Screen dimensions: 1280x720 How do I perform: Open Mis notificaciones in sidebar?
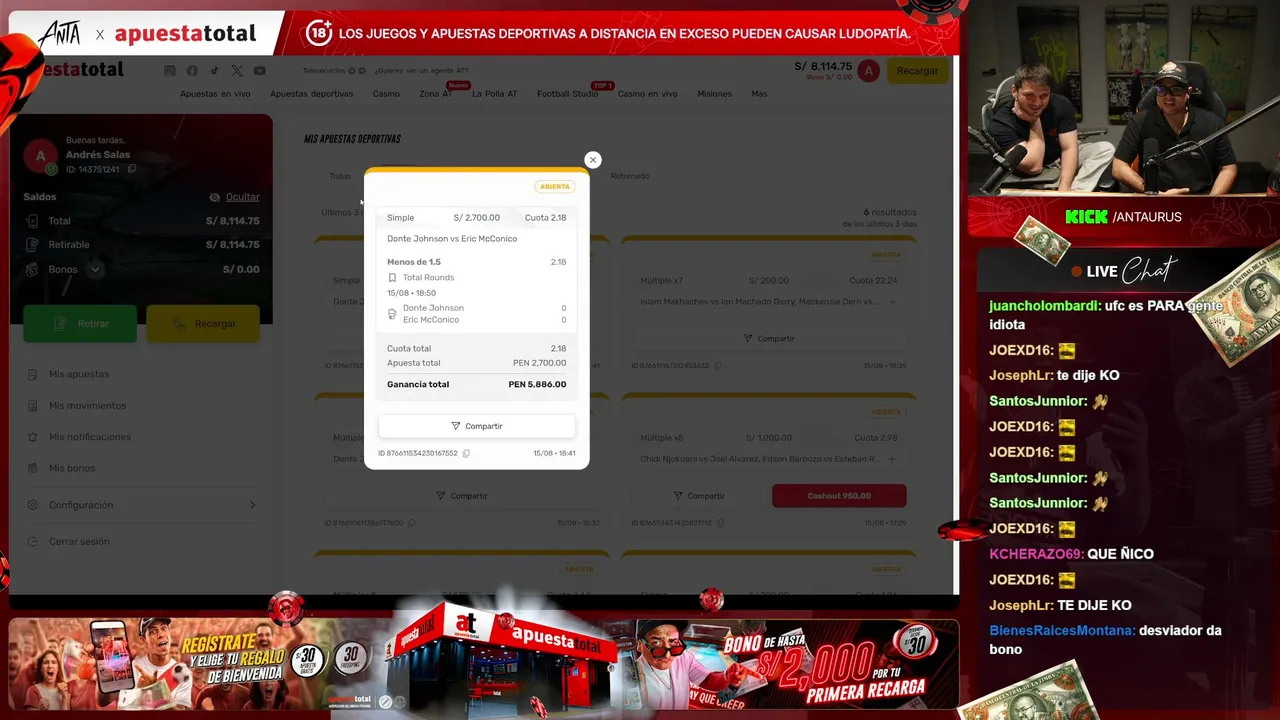(90, 437)
